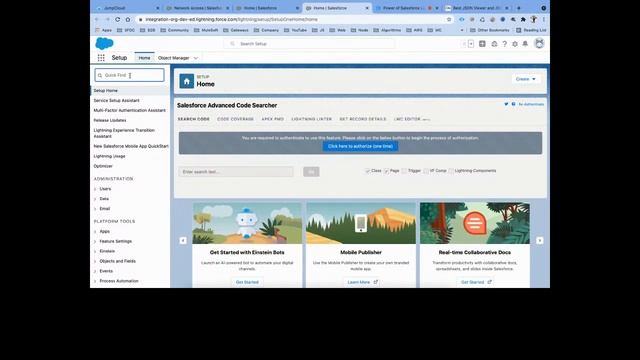Open the Object Manager tab dropdown chevron
640x360 pixels.
pyautogui.click(x=196, y=58)
